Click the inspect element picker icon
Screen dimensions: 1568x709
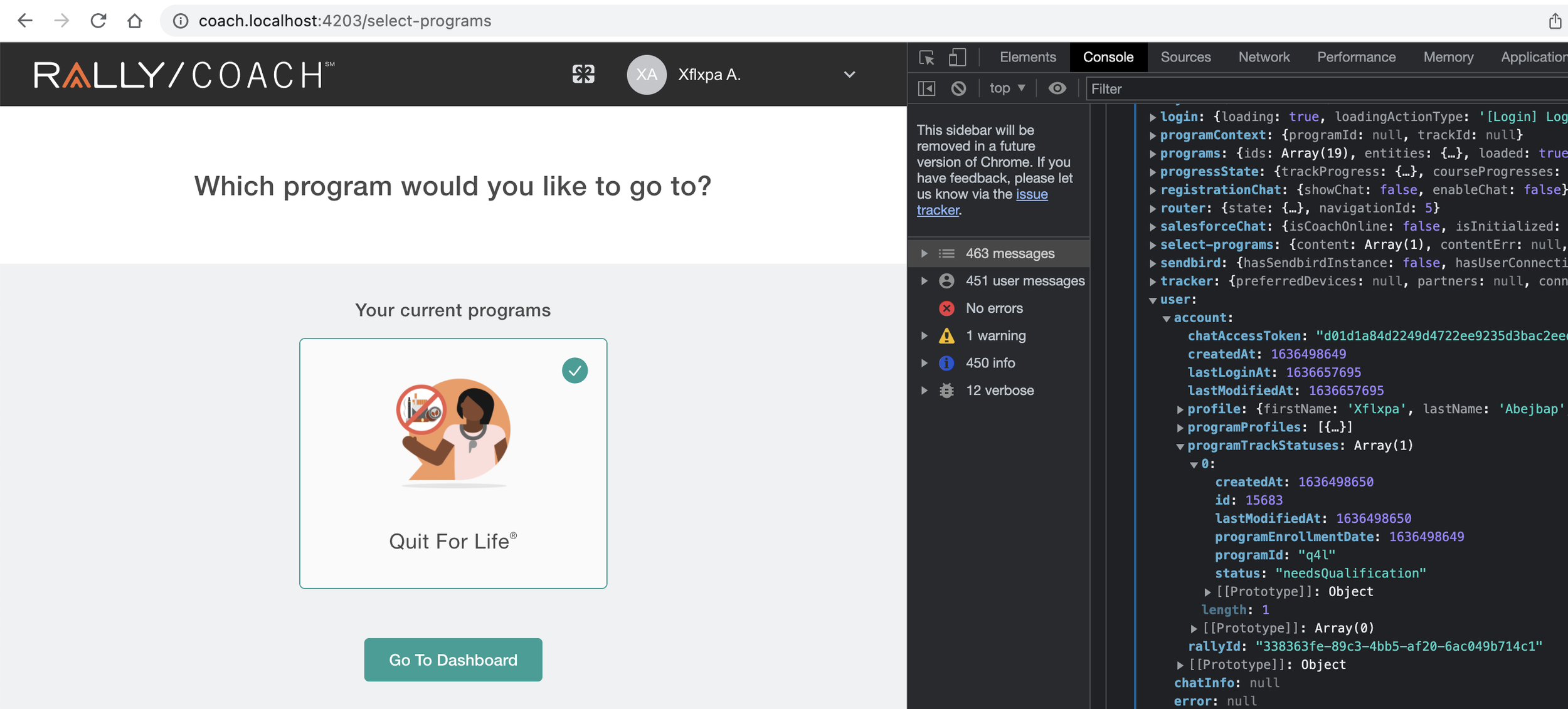pyautogui.click(x=926, y=58)
